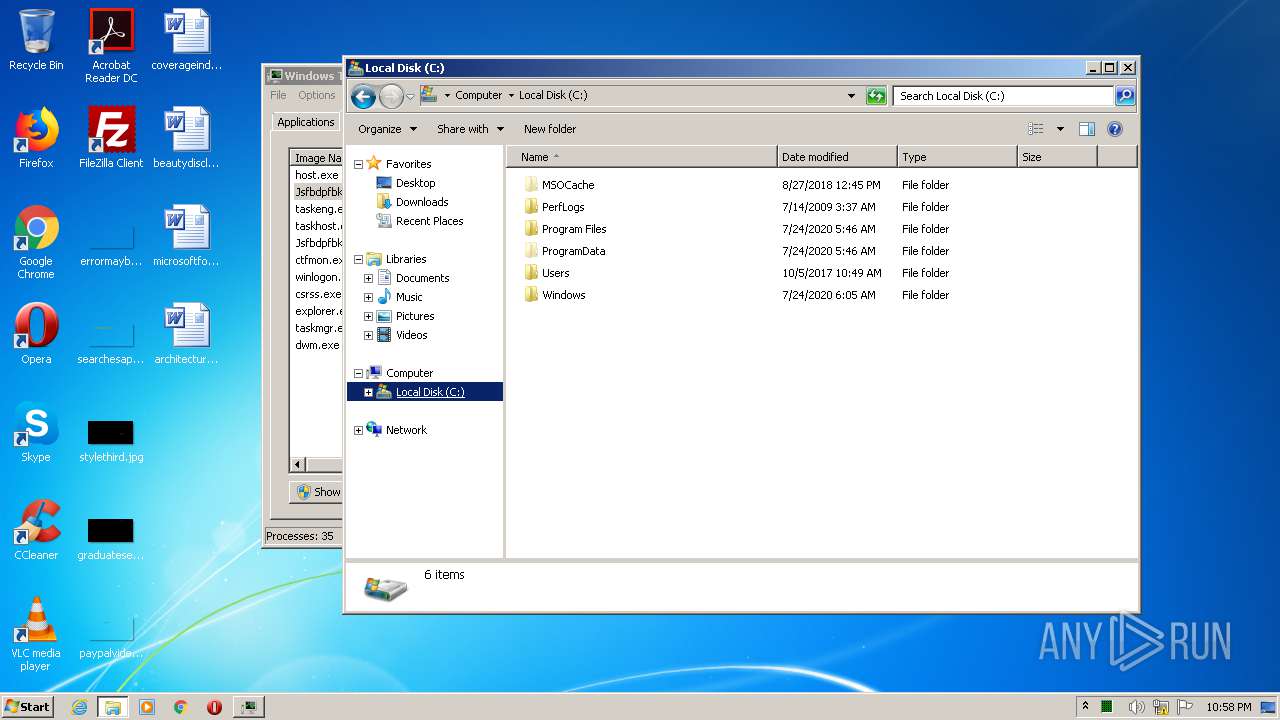Open address bar history dropdown arrow
1280x720 pixels.
[851, 96]
